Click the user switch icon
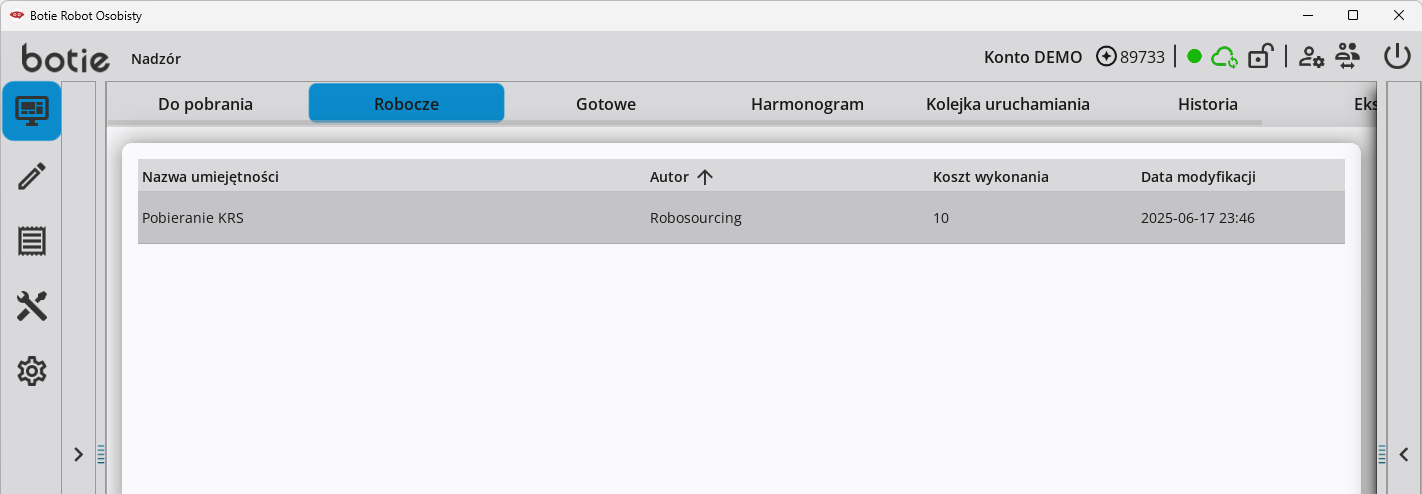This screenshot has height=494, width=1422. coord(1348,56)
